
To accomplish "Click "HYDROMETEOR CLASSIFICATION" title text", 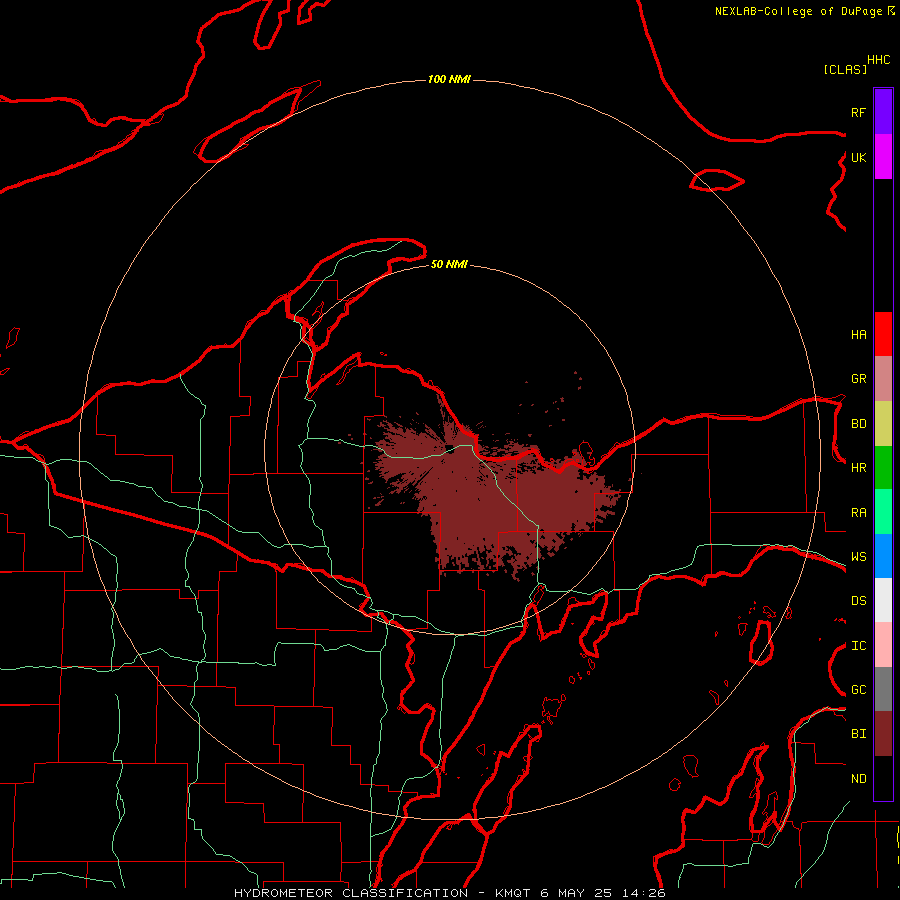I will click(351, 893).
